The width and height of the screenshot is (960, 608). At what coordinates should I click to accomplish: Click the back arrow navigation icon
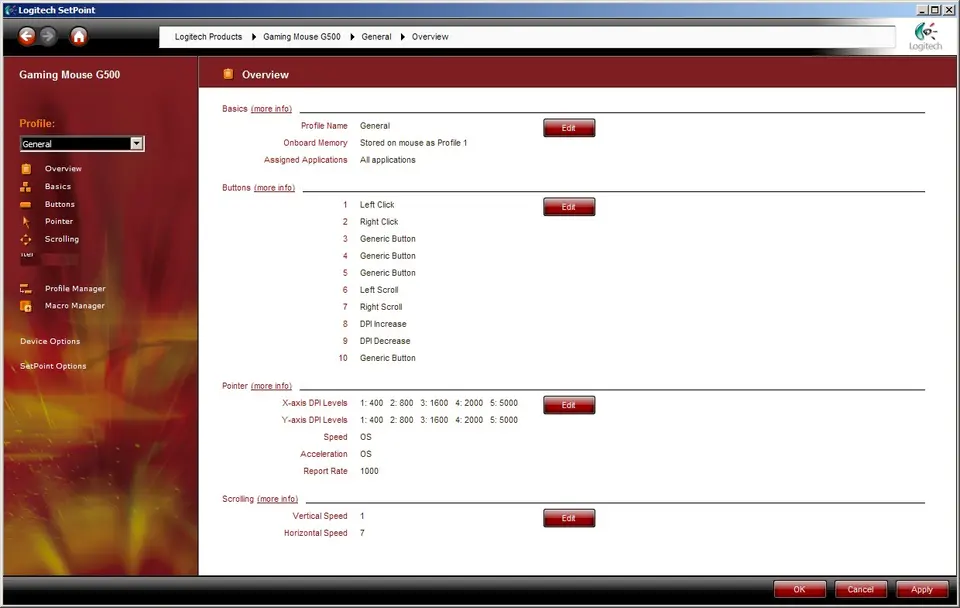tap(27, 37)
